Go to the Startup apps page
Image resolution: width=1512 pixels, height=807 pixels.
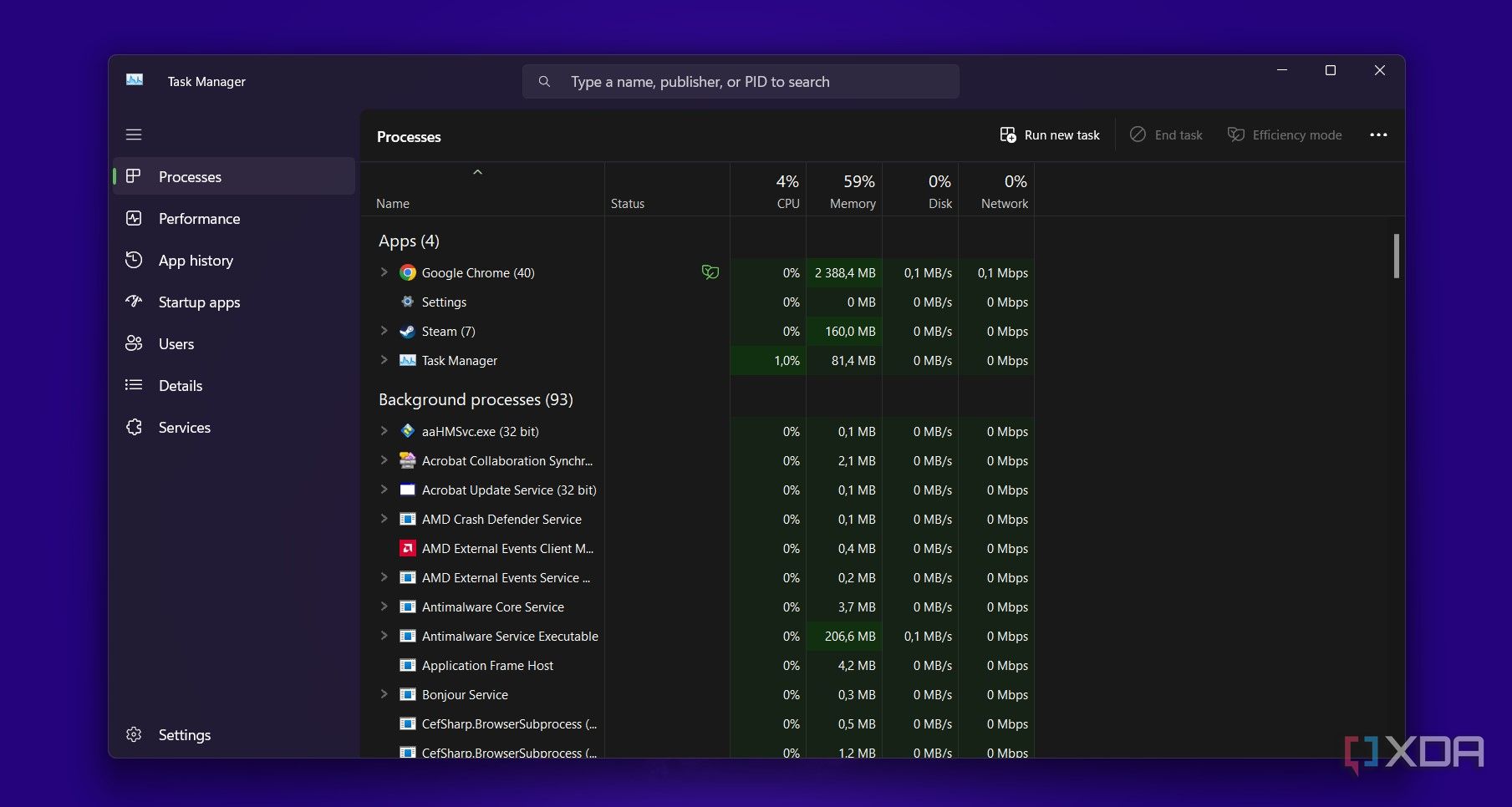[x=234, y=302]
